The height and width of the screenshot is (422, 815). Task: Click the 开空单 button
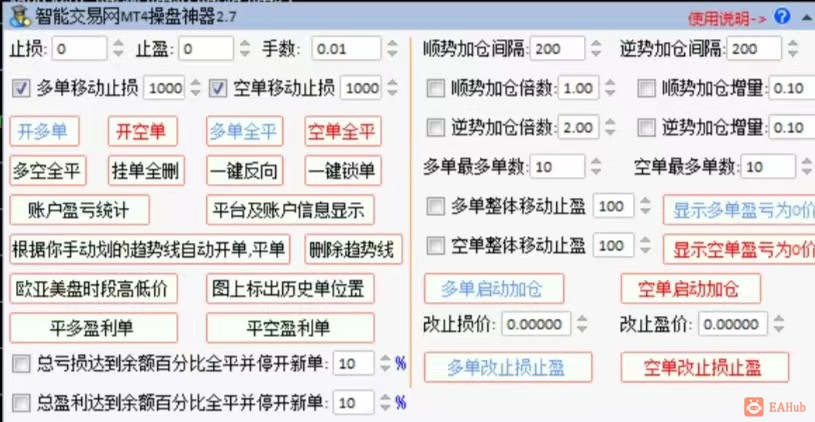(143, 131)
